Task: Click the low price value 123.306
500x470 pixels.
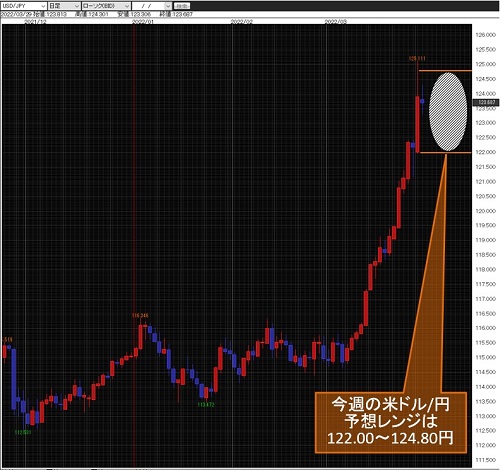Action: click(142, 14)
